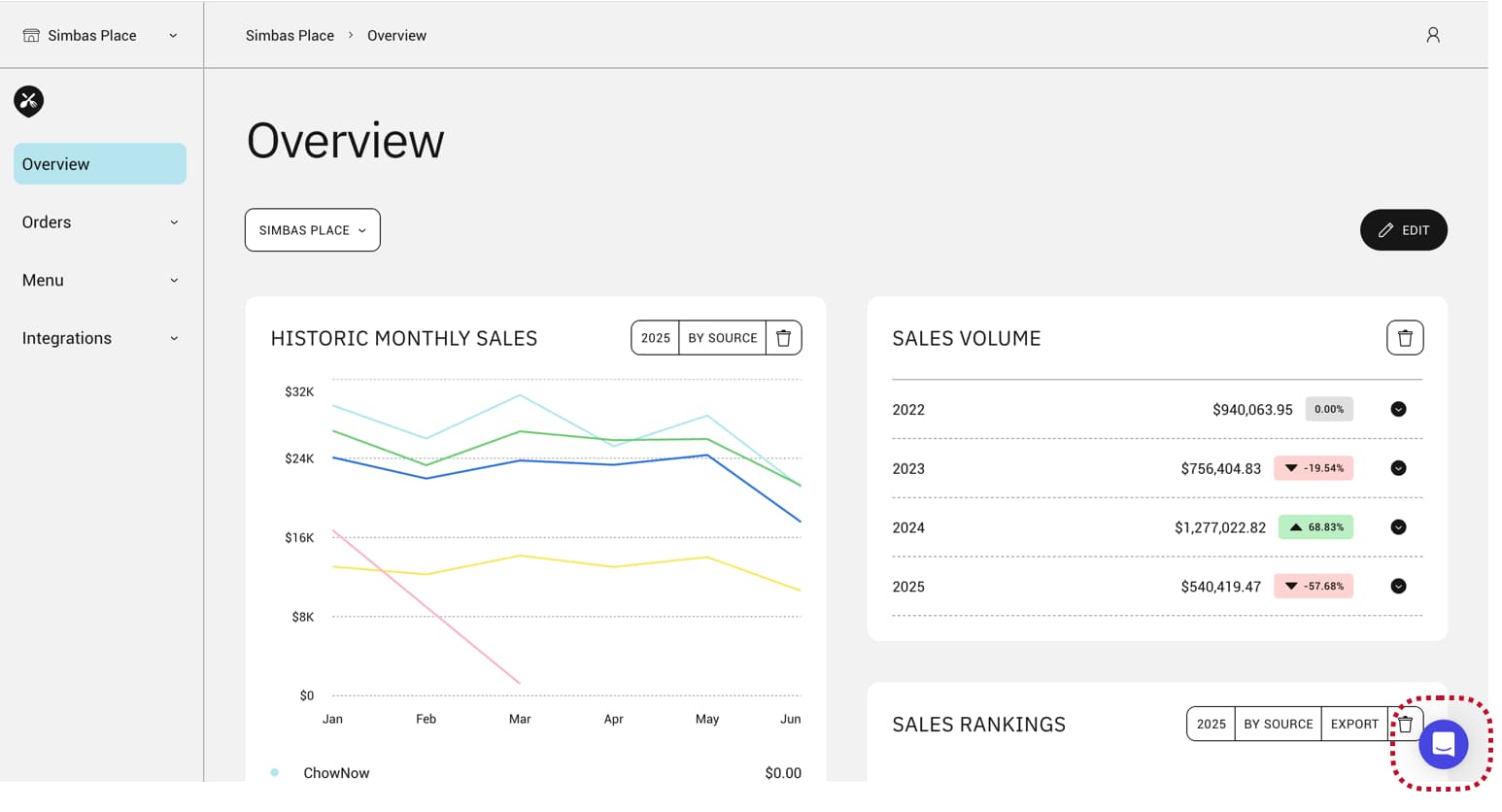Viewport: 1502px width, 812px height.
Task: Click the user account icon top right
Action: (x=1433, y=34)
